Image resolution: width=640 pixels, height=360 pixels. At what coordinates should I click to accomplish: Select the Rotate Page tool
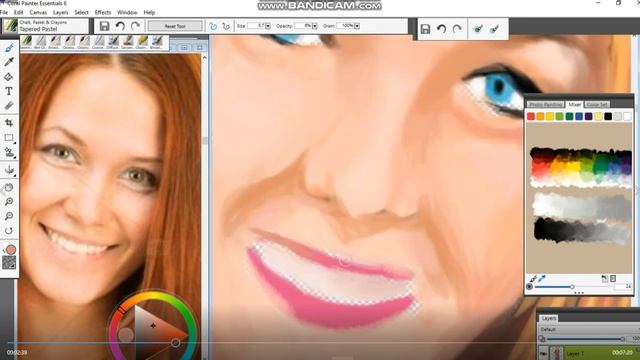pos(9,231)
